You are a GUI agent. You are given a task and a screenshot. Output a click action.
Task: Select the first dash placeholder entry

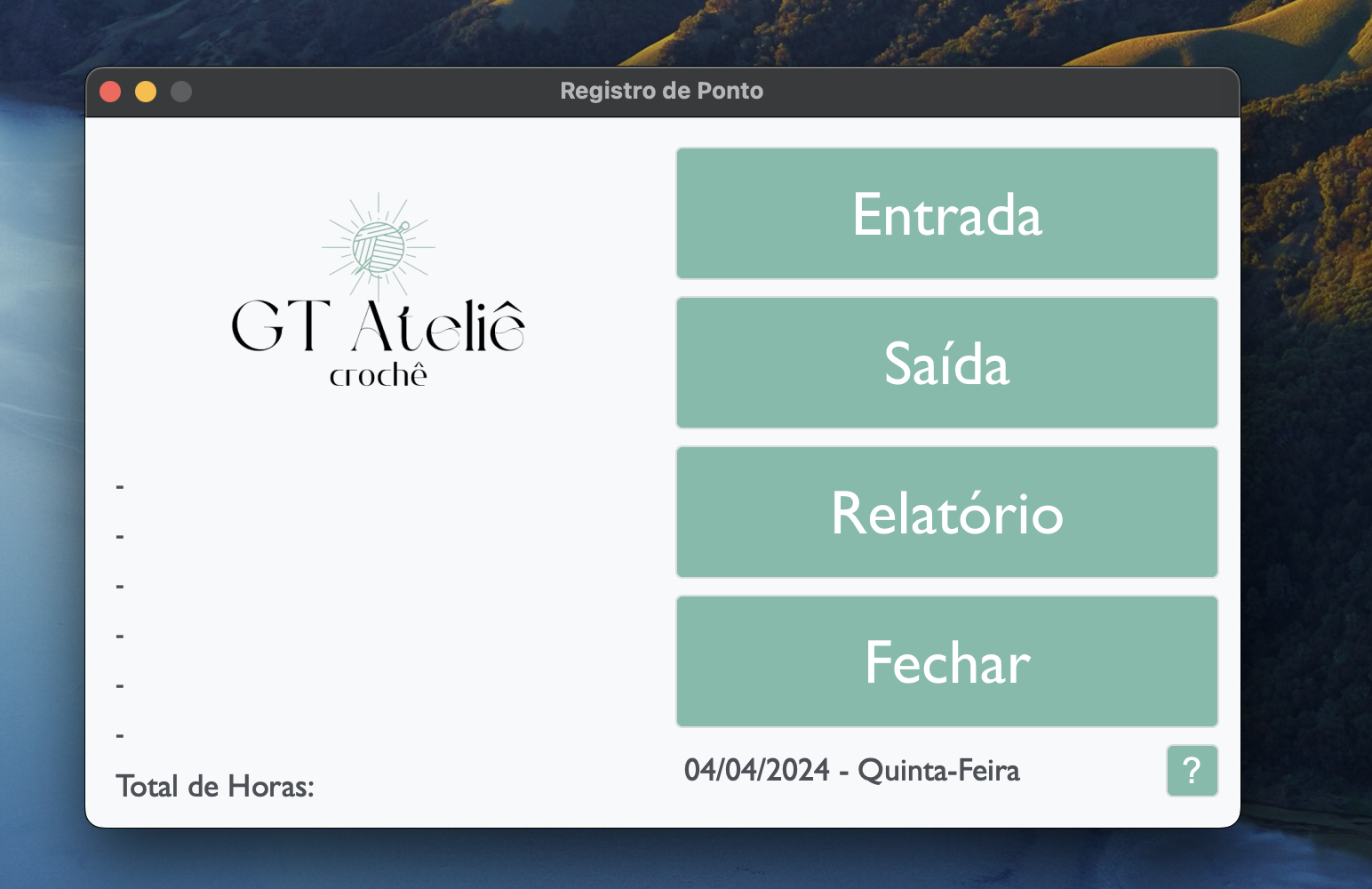[x=119, y=486]
